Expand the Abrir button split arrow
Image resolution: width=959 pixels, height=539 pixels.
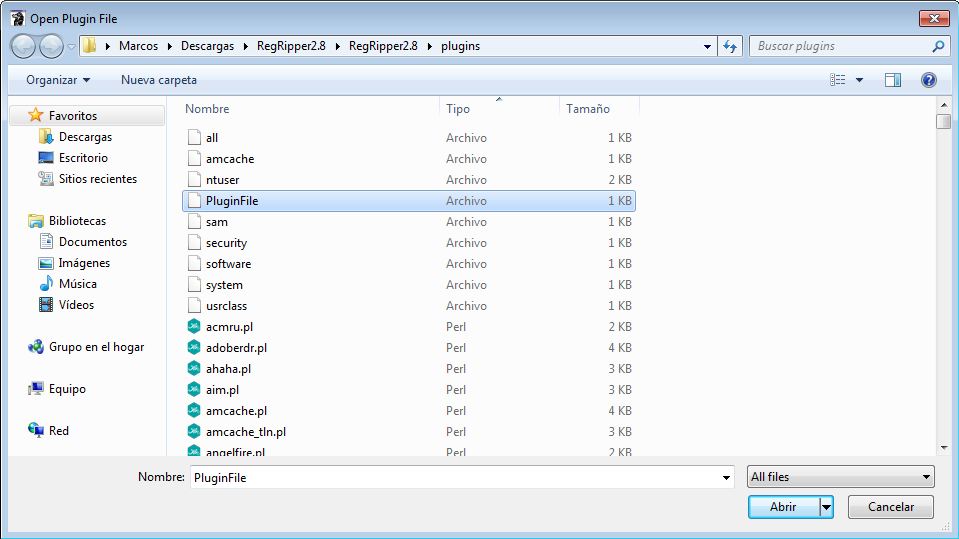[826, 507]
